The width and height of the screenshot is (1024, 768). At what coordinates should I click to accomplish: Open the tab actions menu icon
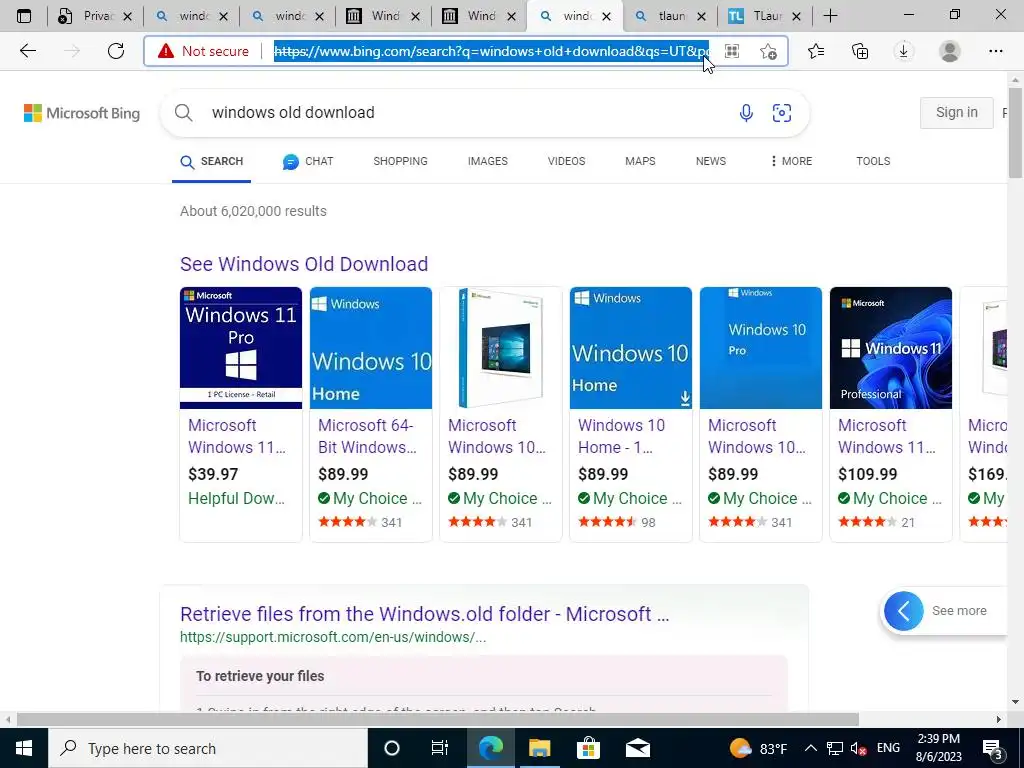24,16
